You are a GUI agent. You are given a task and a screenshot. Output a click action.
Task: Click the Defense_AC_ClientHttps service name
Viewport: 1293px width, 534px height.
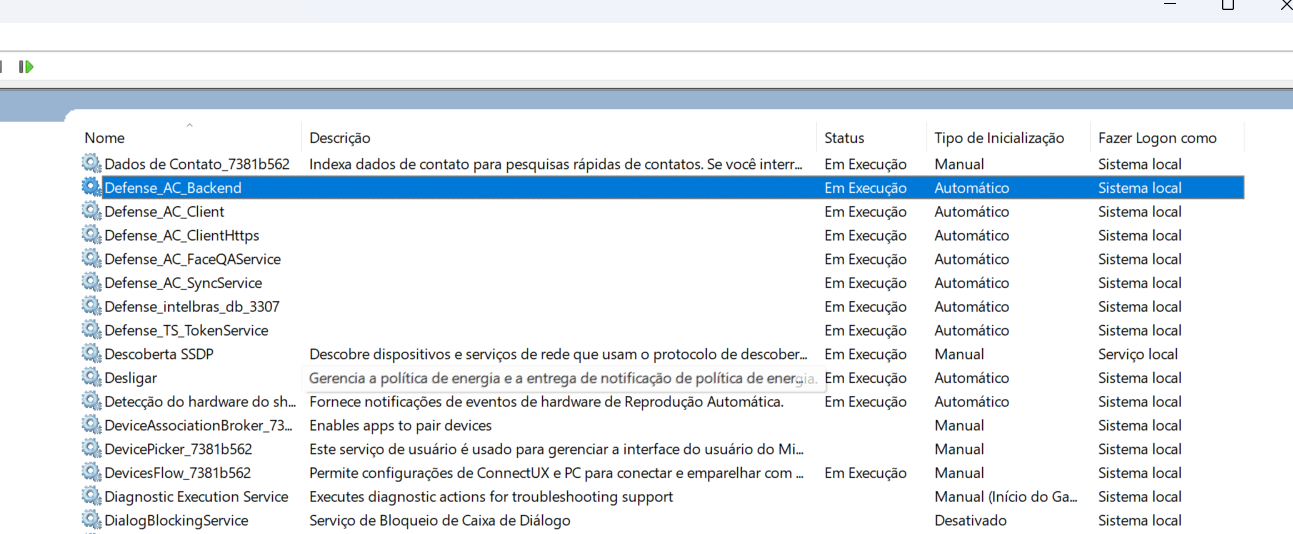point(182,235)
